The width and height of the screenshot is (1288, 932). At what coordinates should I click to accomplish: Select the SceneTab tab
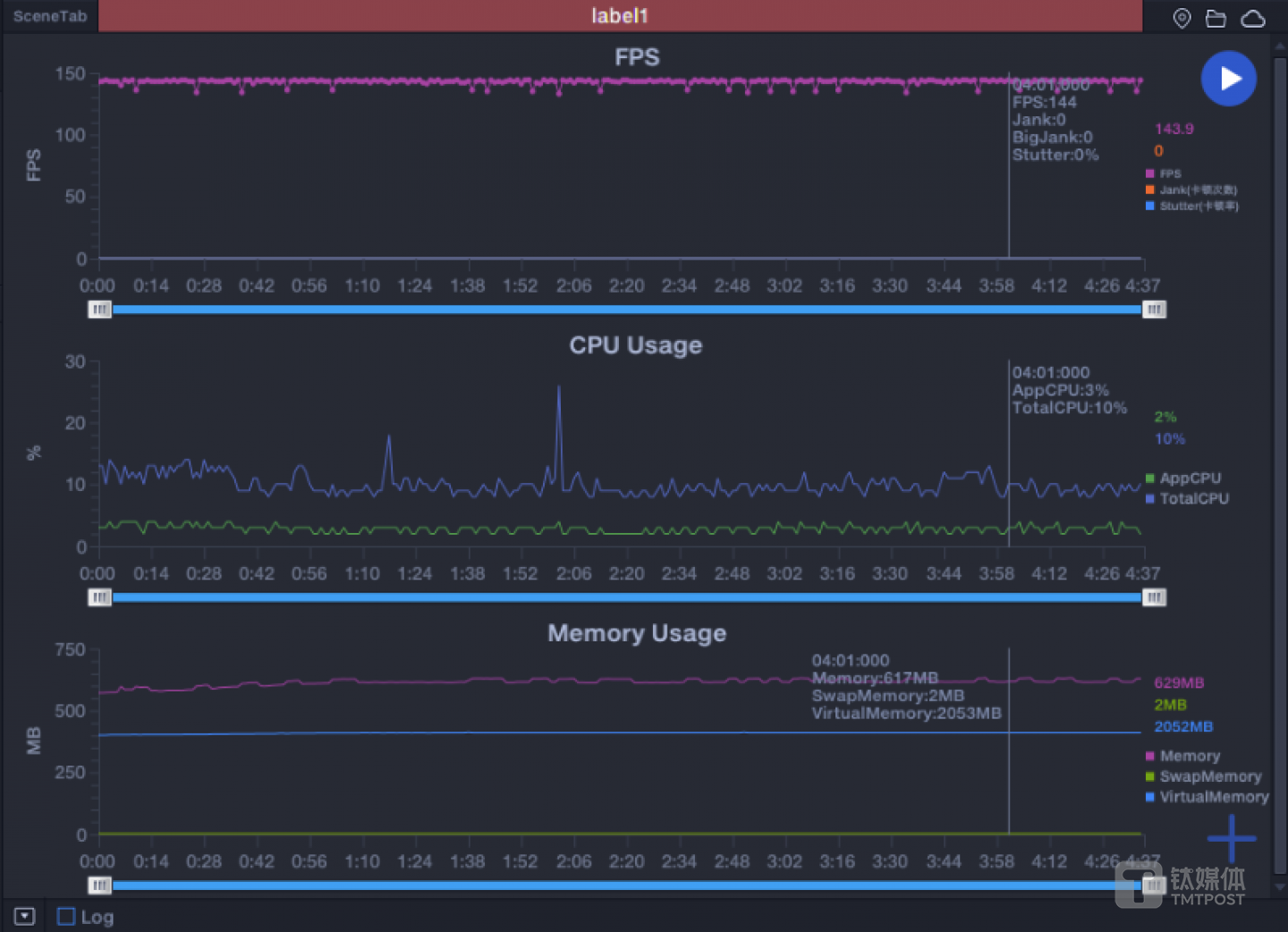click(50, 16)
